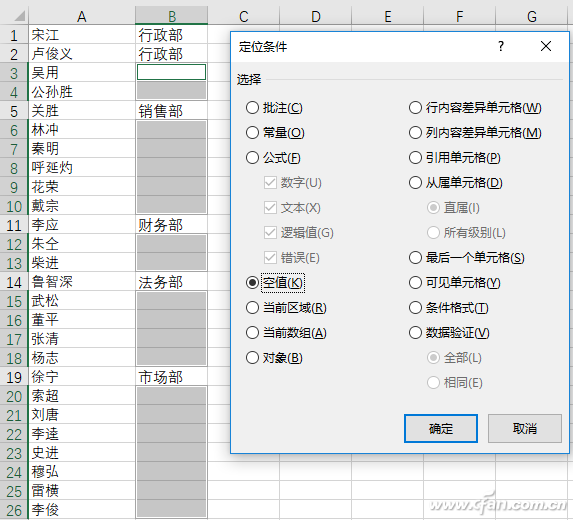This screenshot has height=521, width=573.
Task: Select the 空值(K) radio option
Action: click(275, 283)
